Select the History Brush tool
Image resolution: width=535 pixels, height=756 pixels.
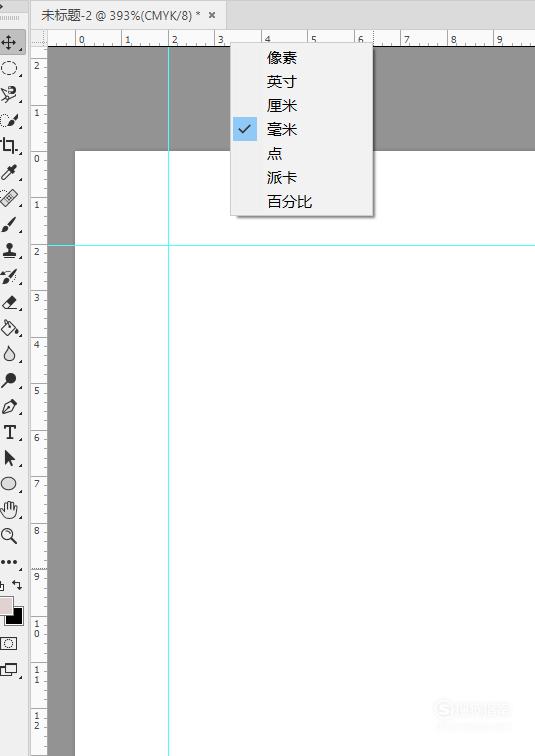pos(9,276)
